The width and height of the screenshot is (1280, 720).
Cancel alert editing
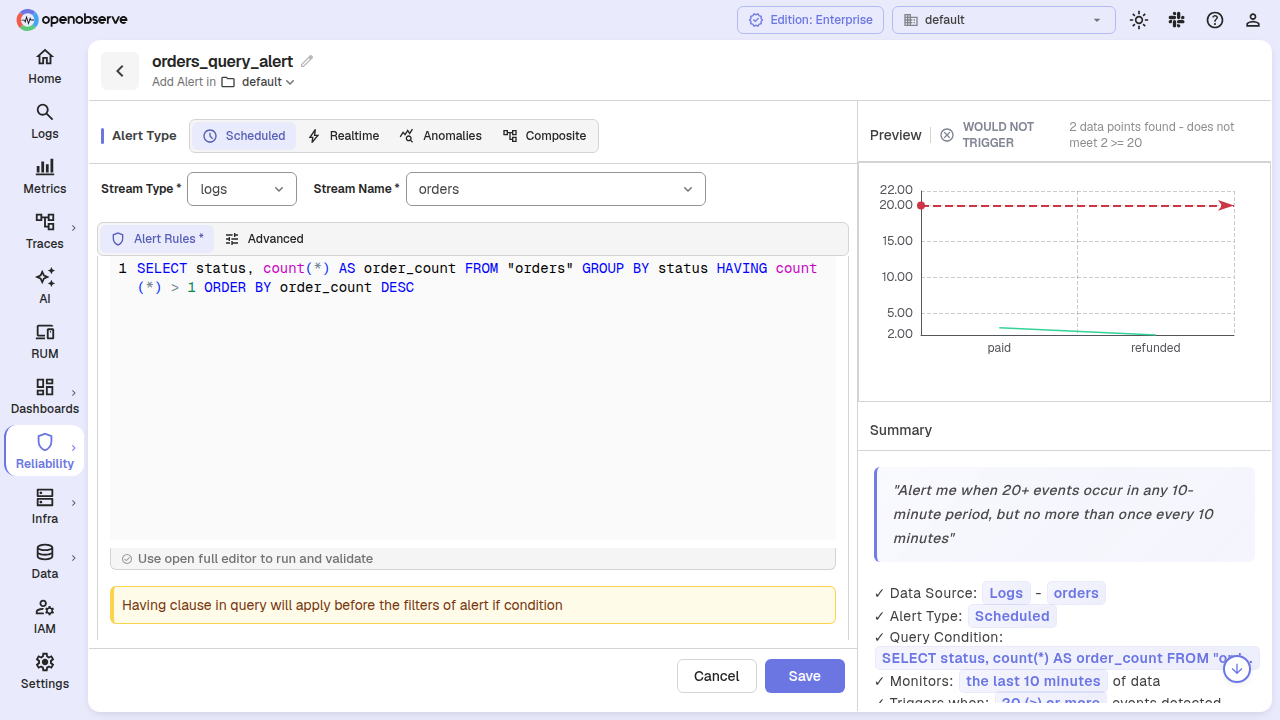tap(717, 676)
